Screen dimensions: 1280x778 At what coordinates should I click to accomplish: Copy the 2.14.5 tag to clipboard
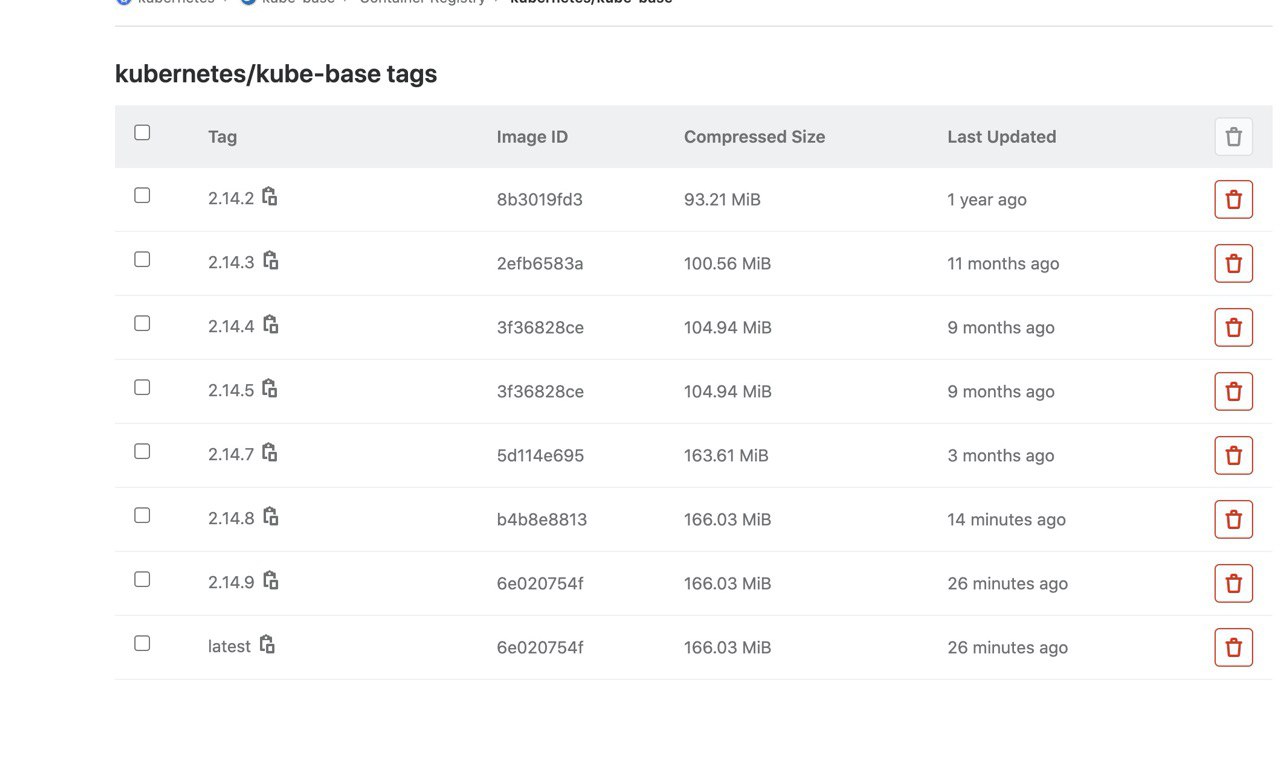[x=269, y=389]
